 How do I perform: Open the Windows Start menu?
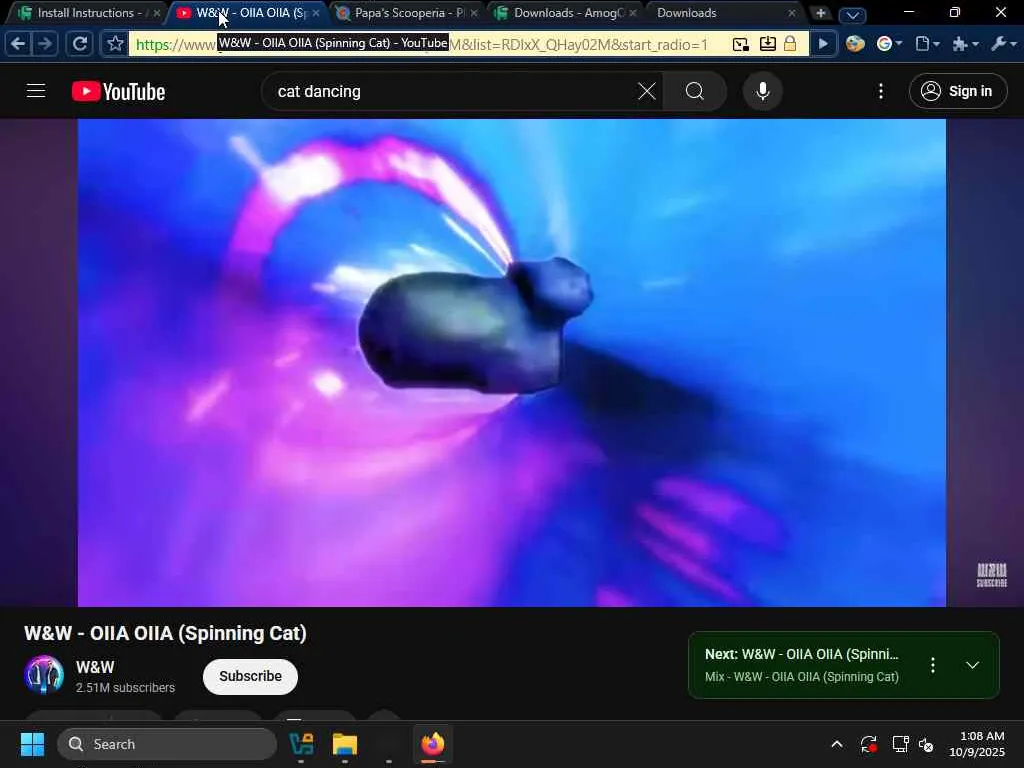(32, 744)
